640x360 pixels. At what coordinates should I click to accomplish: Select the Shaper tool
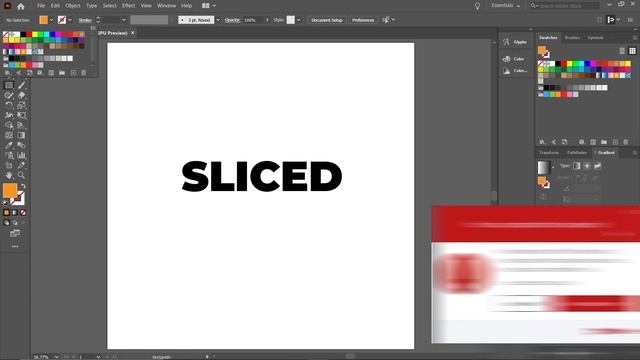click(9, 96)
